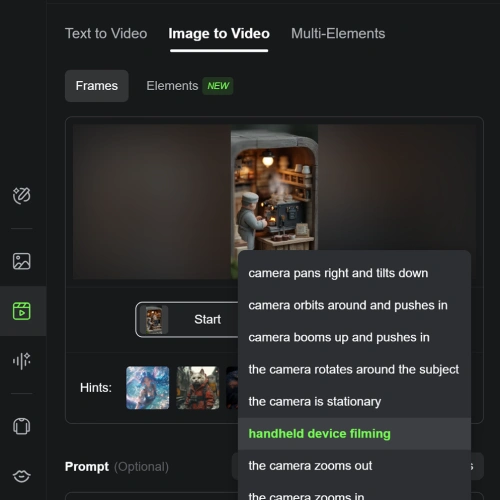Viewport: 500px width, 500px height.
Task: Click the Start frame button
Action: coord(187,319)
